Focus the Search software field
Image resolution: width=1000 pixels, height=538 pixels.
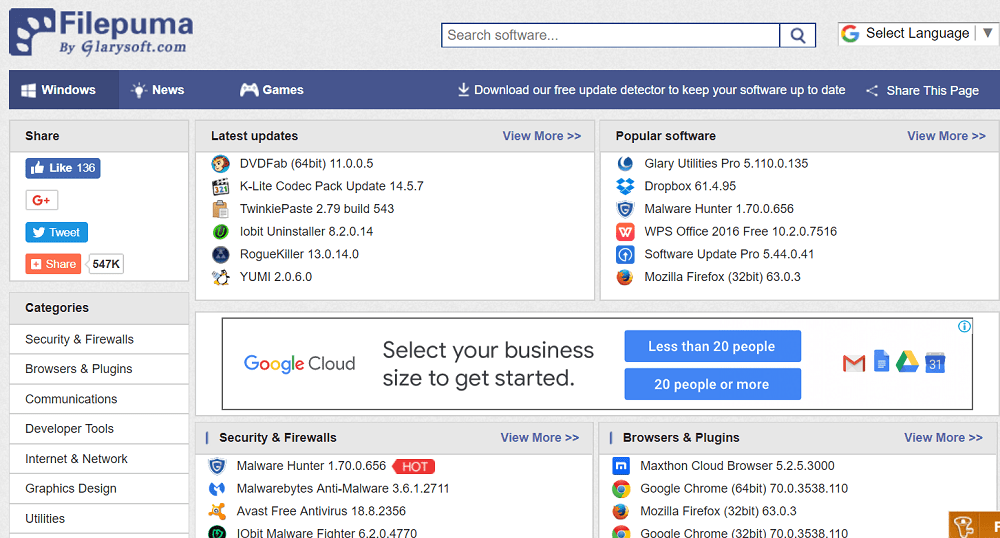(x=610, y=36)
